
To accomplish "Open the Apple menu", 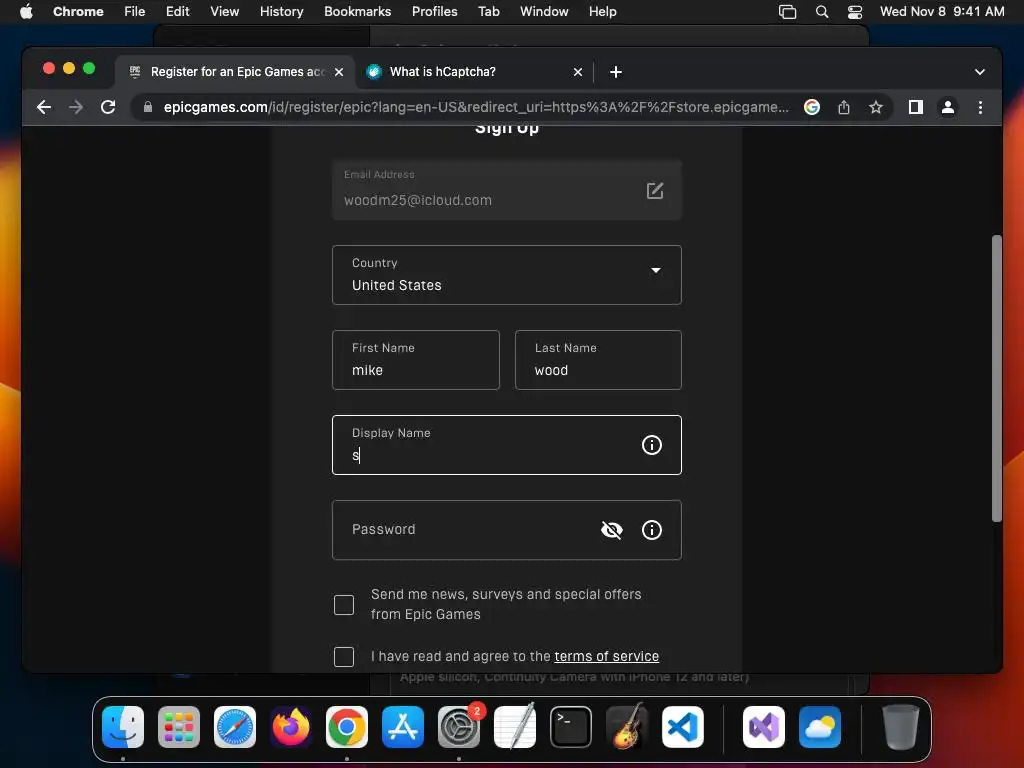I will [x=26, y=12].
